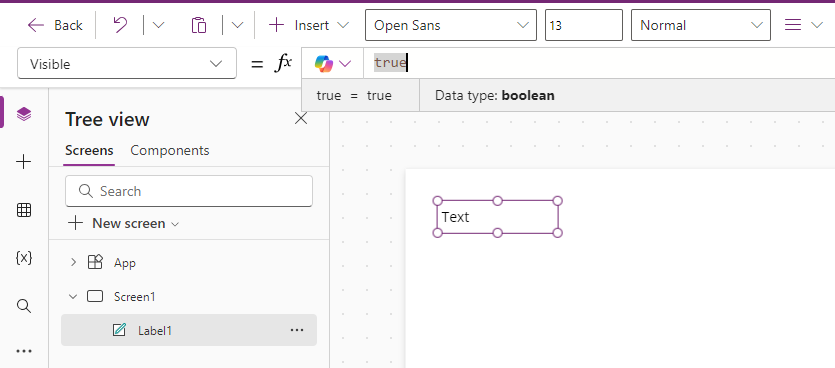The height and width of the screenshot is (368, 835).
Task: Click the Data type boolean text
Action: point(495,95)
